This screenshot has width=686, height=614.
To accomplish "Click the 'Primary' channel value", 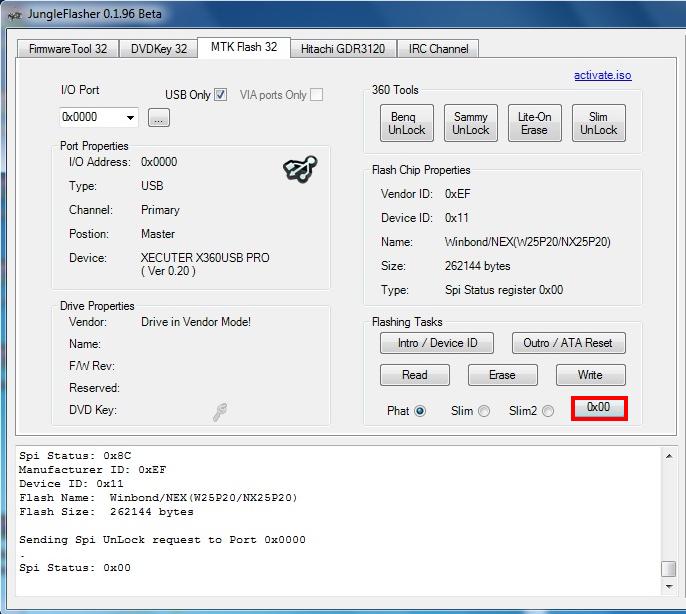I will 160,210.
